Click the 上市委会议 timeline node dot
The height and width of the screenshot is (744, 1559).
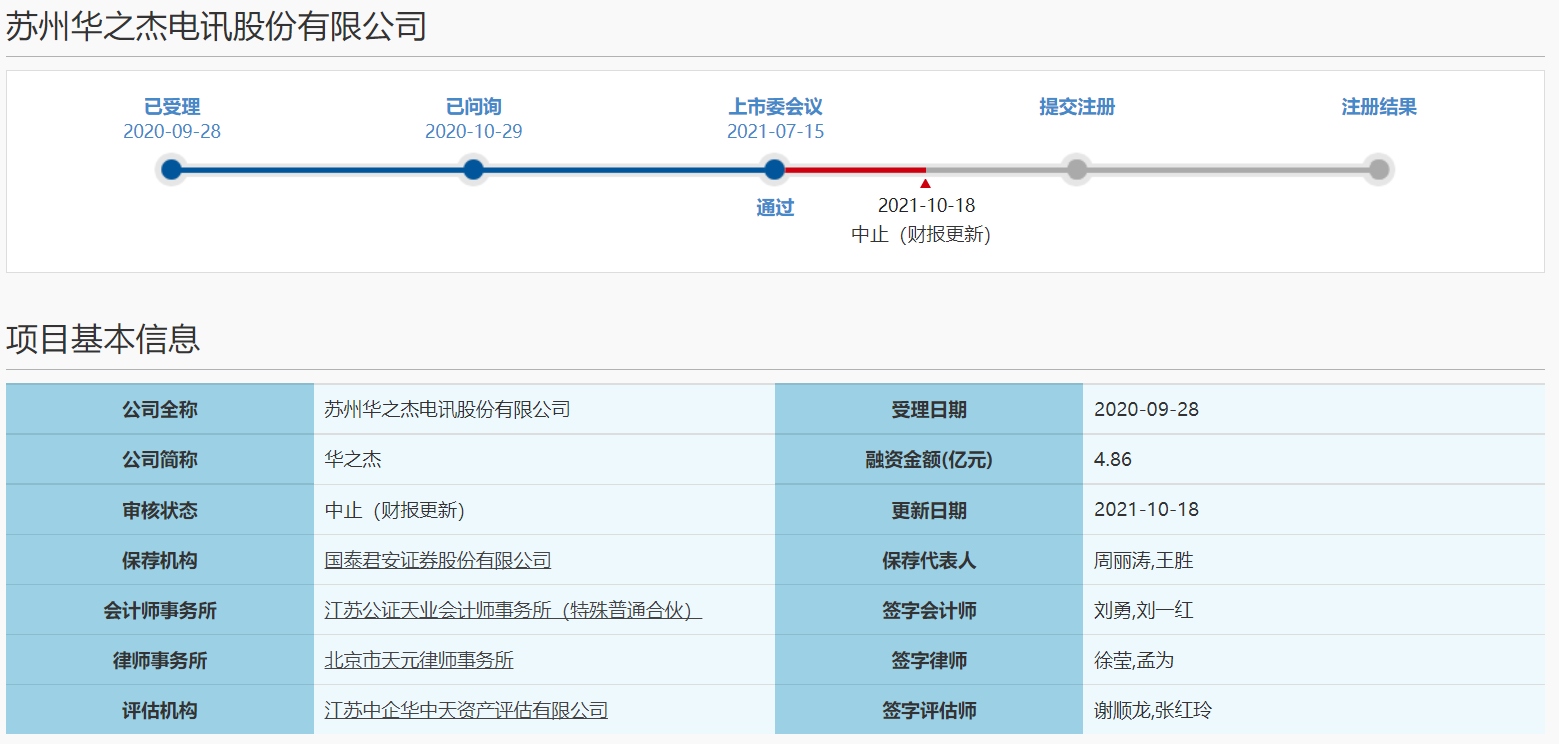775,170
